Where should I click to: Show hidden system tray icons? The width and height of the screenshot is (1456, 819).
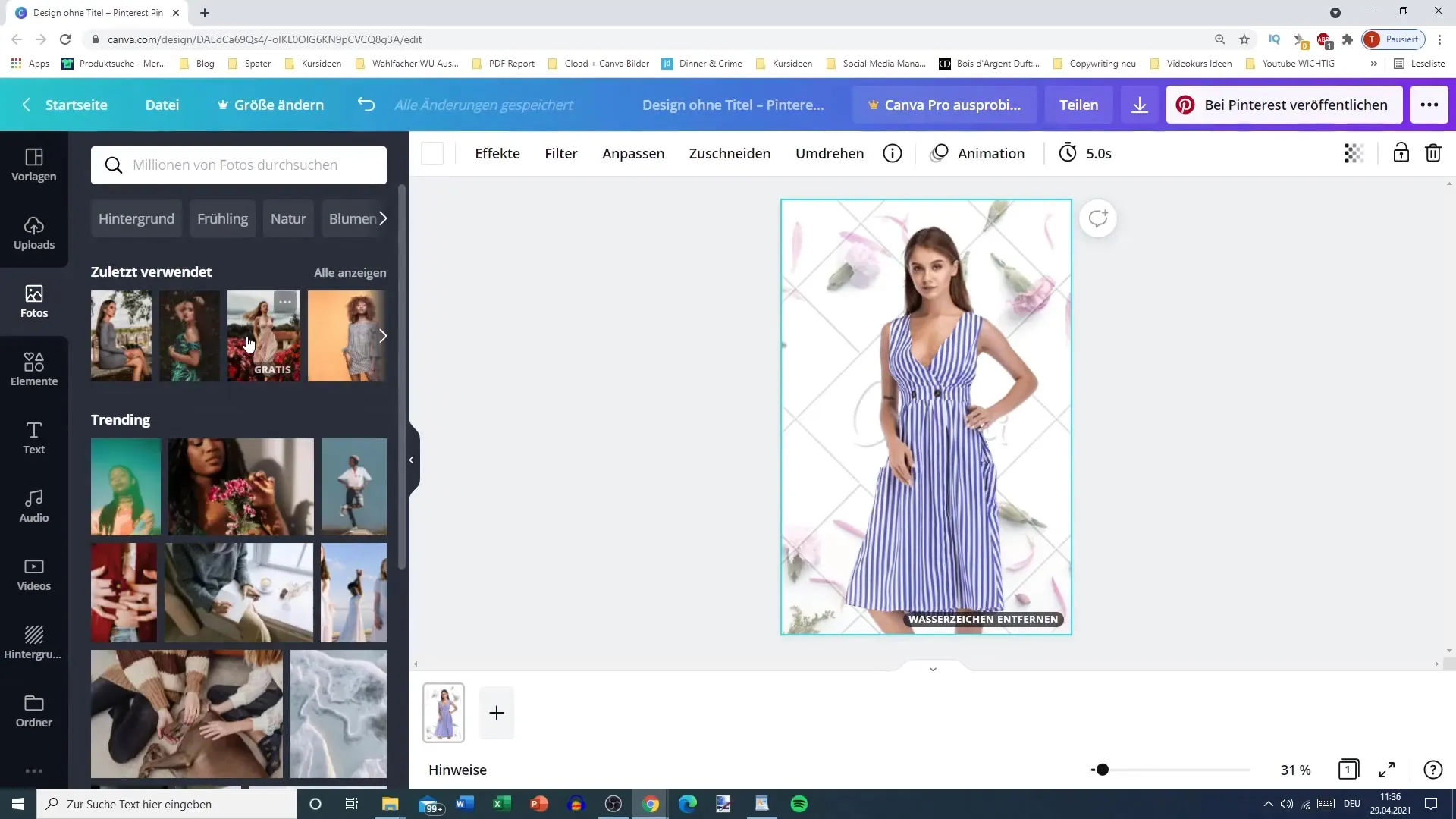1268,804
